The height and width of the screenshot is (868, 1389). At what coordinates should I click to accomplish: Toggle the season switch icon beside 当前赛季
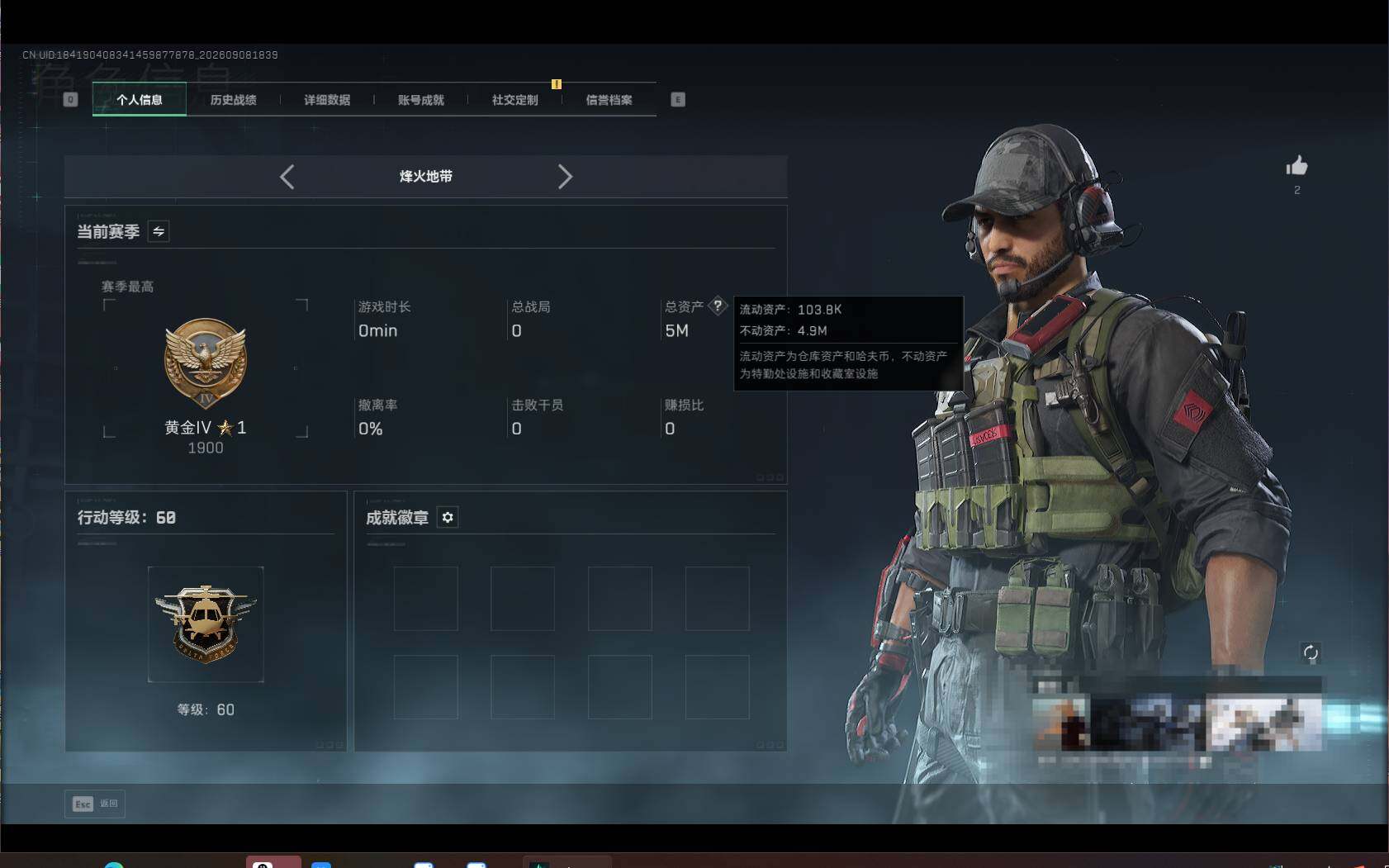click(159, 232)
